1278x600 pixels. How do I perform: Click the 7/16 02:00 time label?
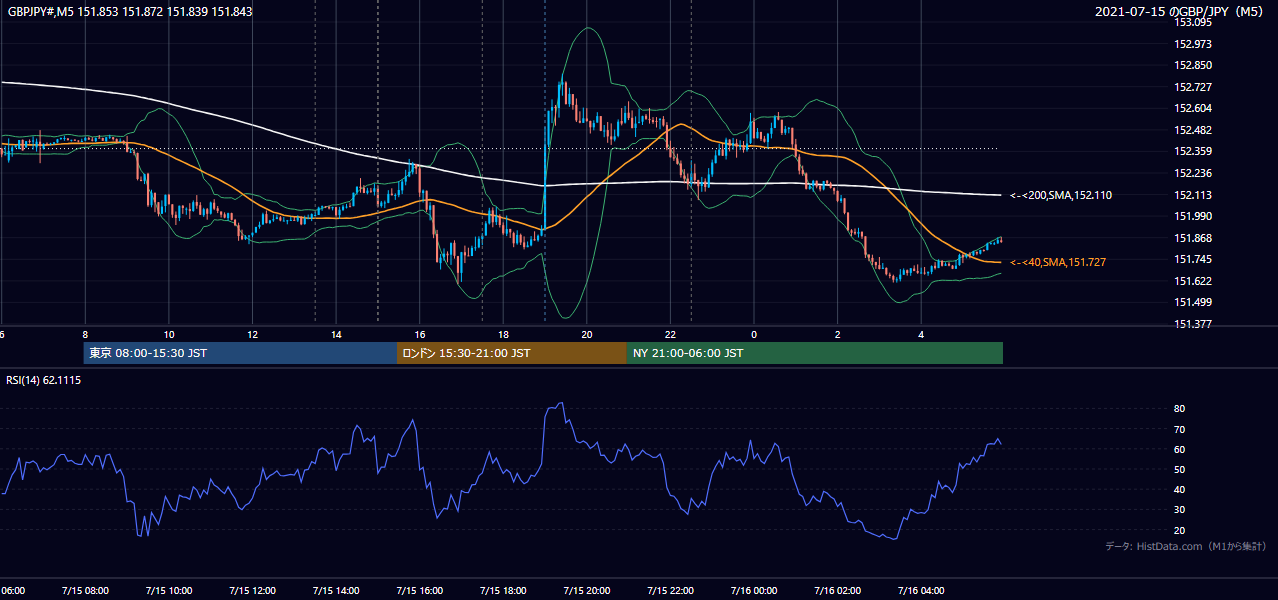(x=837, y=590)
